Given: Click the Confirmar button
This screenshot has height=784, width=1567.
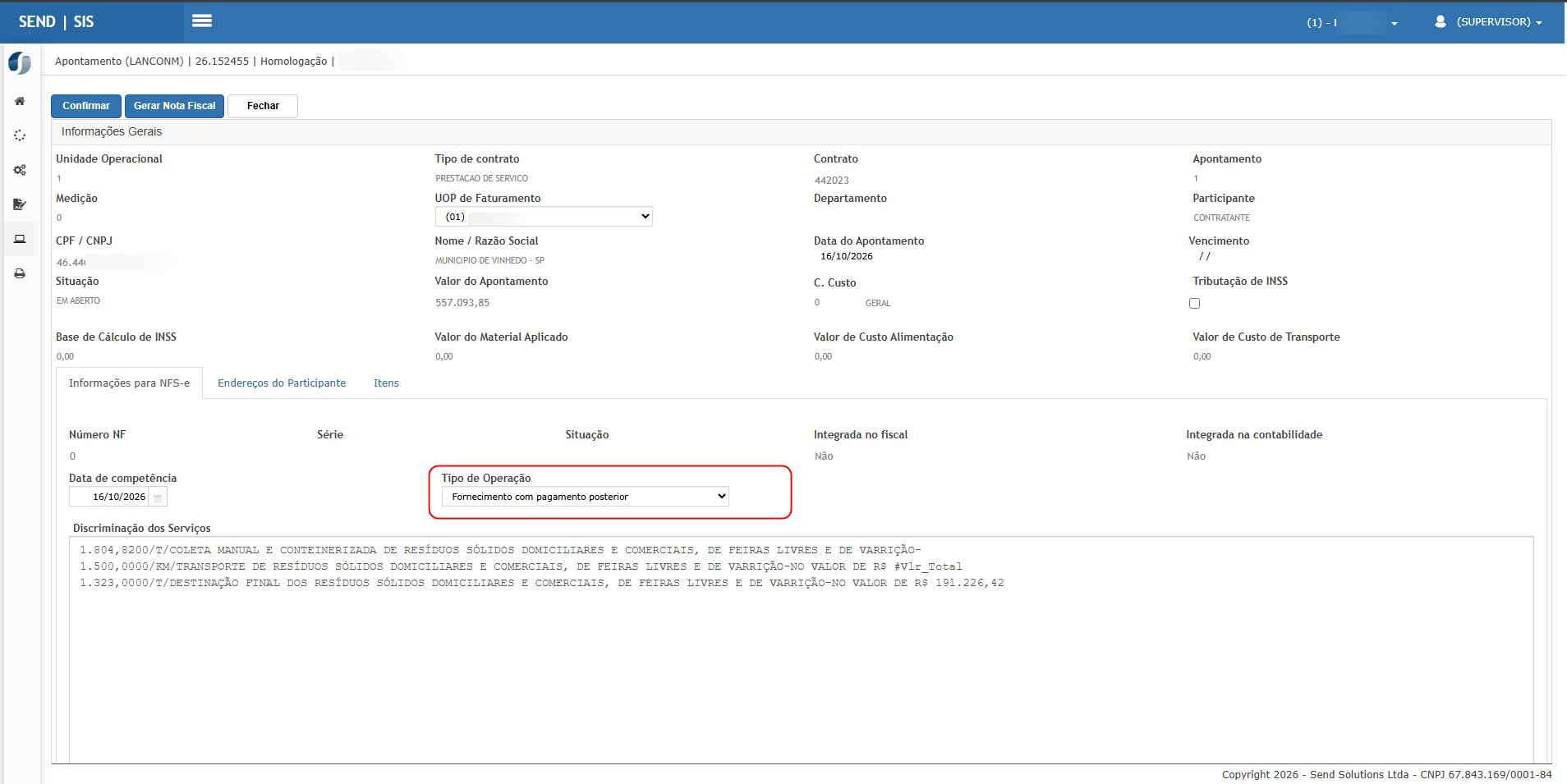Looking at the screenshot, I should click(86, 106).
